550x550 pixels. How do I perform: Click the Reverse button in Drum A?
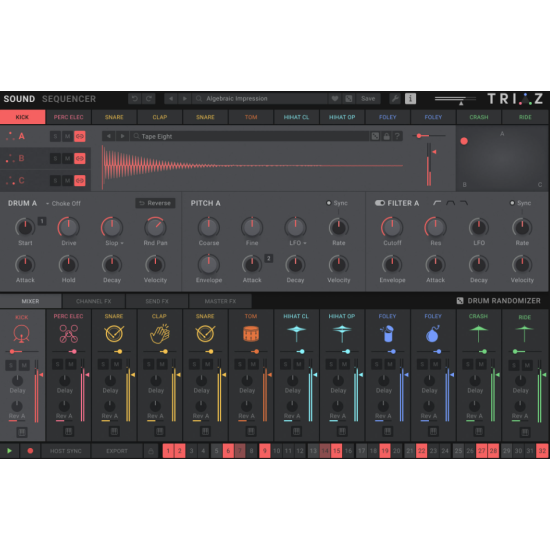click(155, 203)
